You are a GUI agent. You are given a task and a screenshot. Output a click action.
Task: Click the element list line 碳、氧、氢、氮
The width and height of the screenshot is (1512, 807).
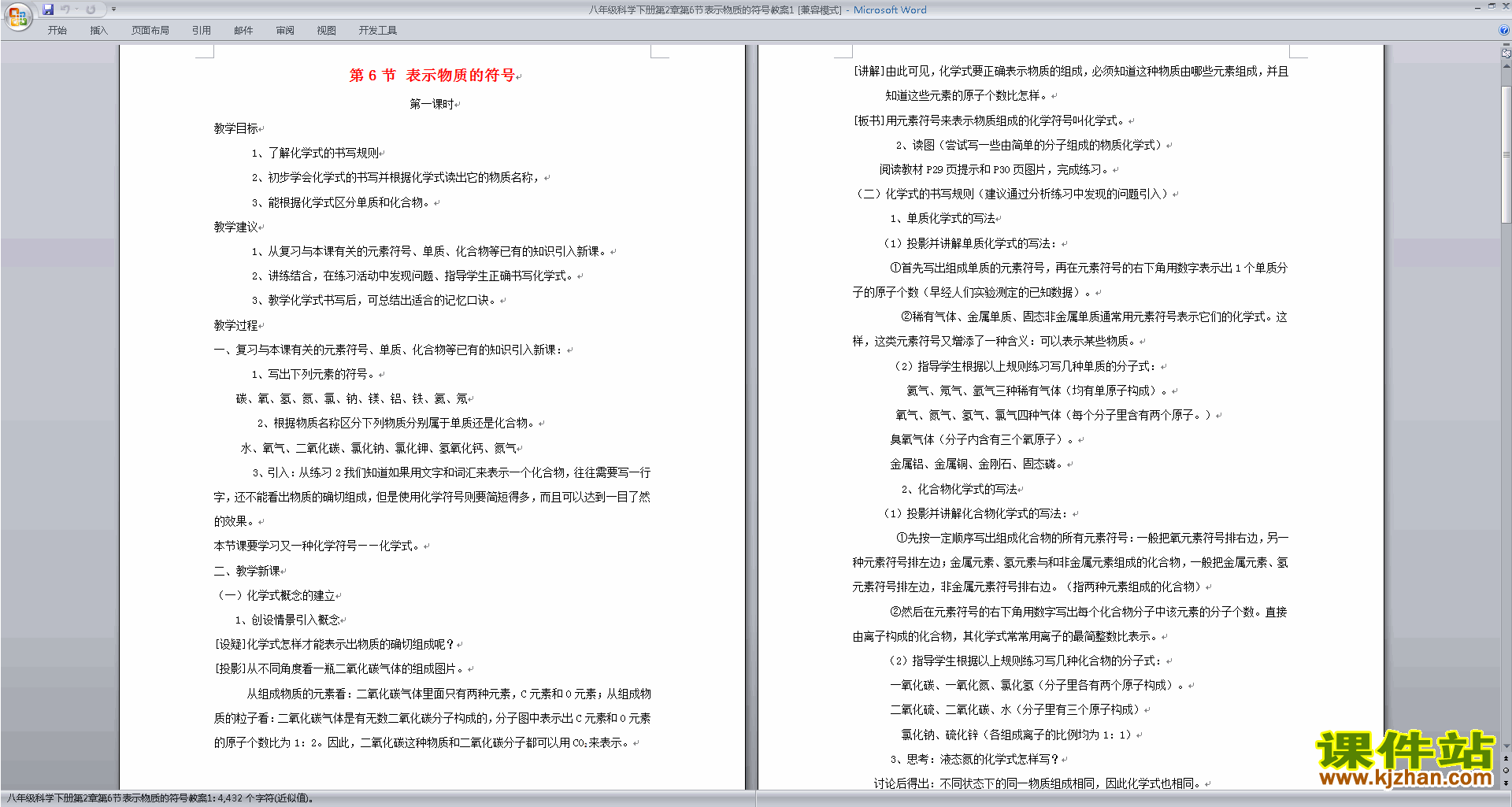pos(351,398)
